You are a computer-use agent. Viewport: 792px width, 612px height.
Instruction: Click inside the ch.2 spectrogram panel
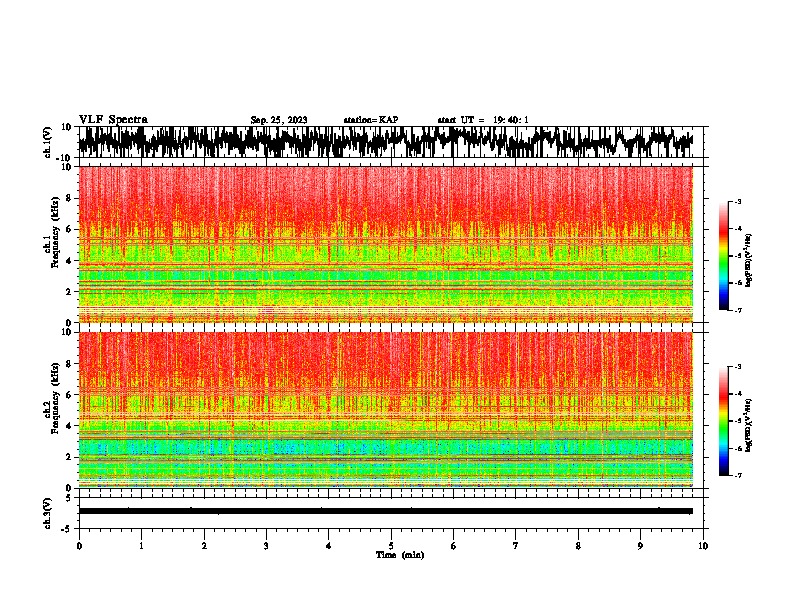(x=385, y=410)
